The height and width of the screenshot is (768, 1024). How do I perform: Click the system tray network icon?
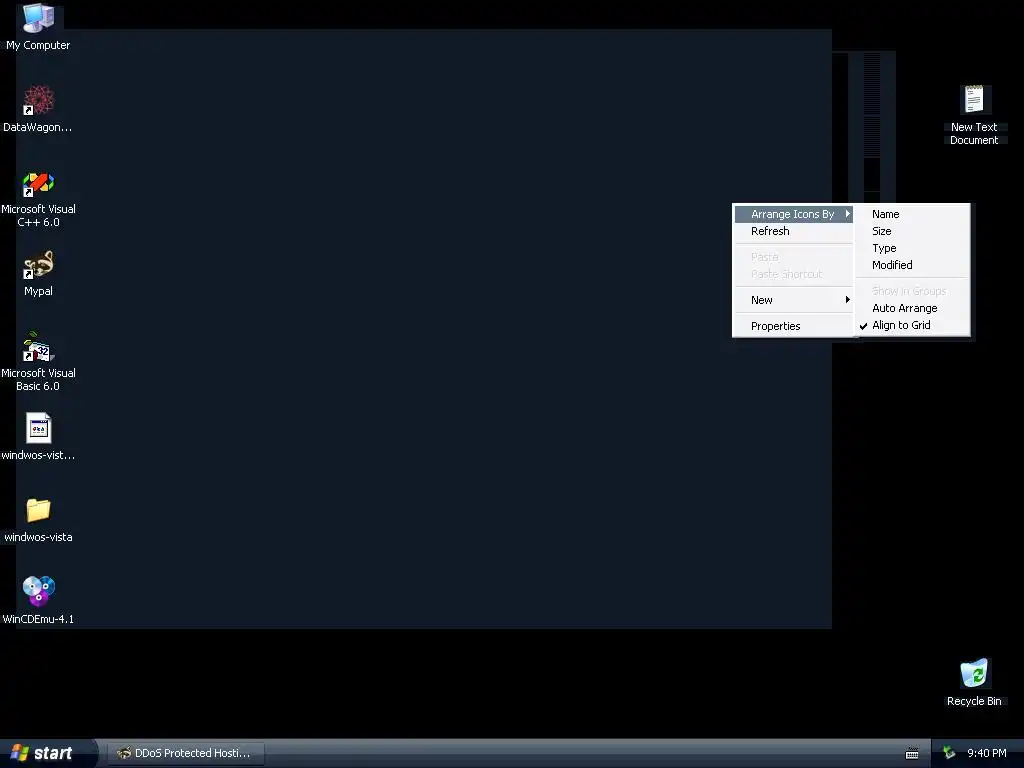949,753
